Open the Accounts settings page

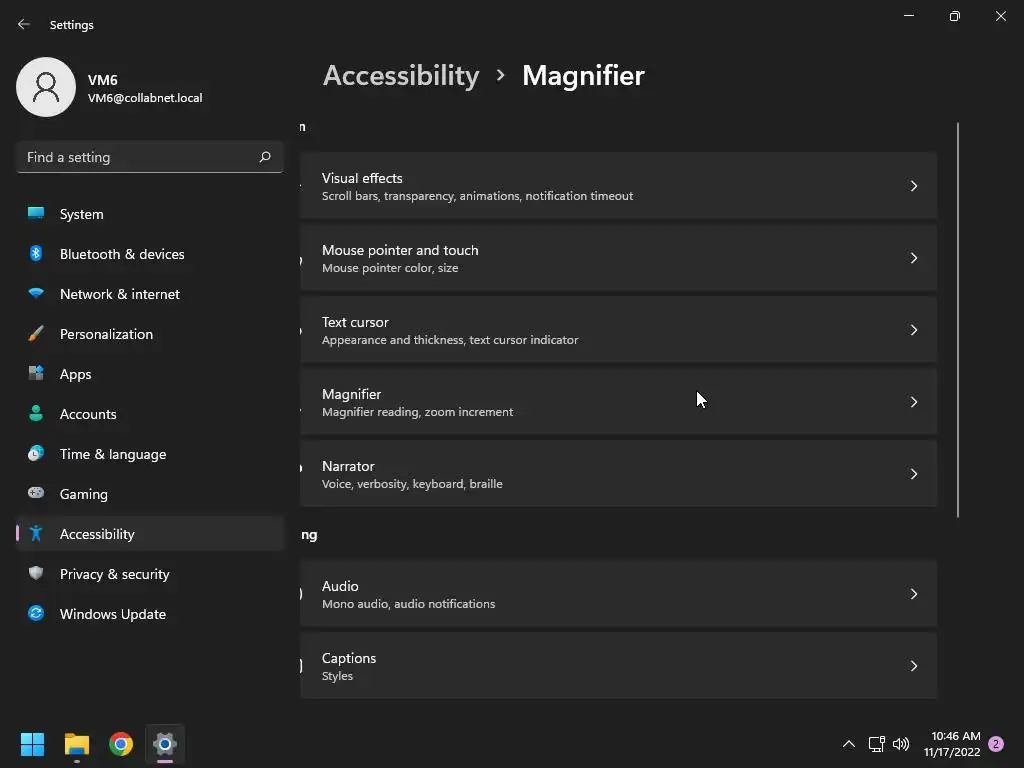[x=88, y=414]
